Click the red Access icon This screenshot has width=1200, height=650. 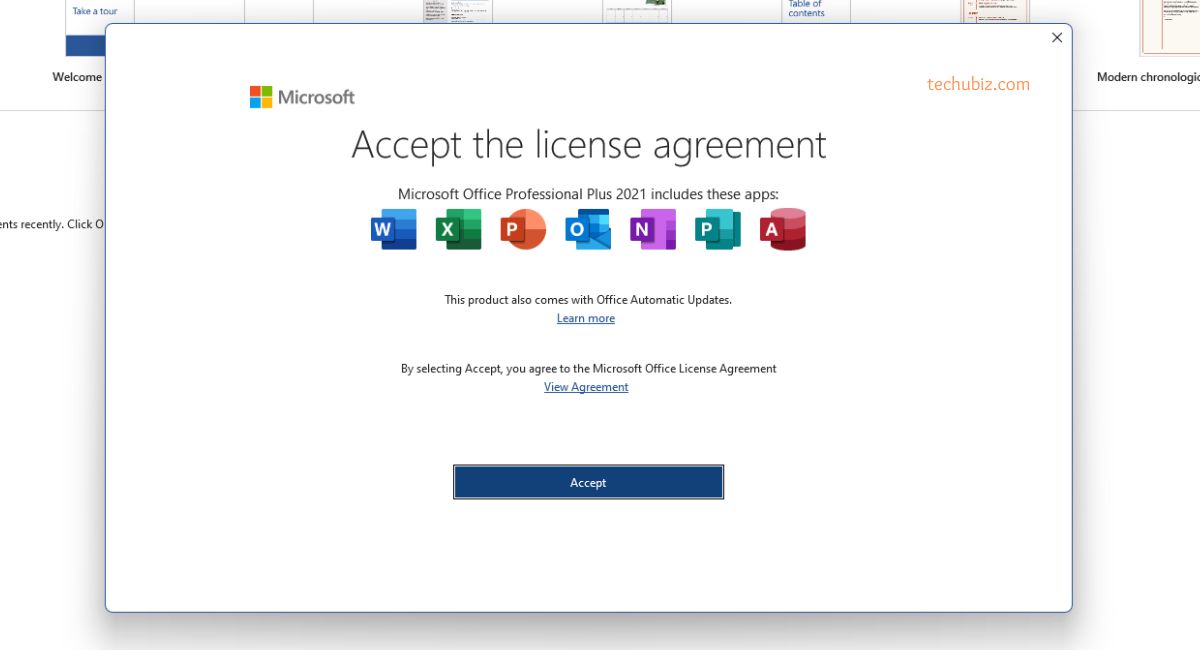click(782, 229)
